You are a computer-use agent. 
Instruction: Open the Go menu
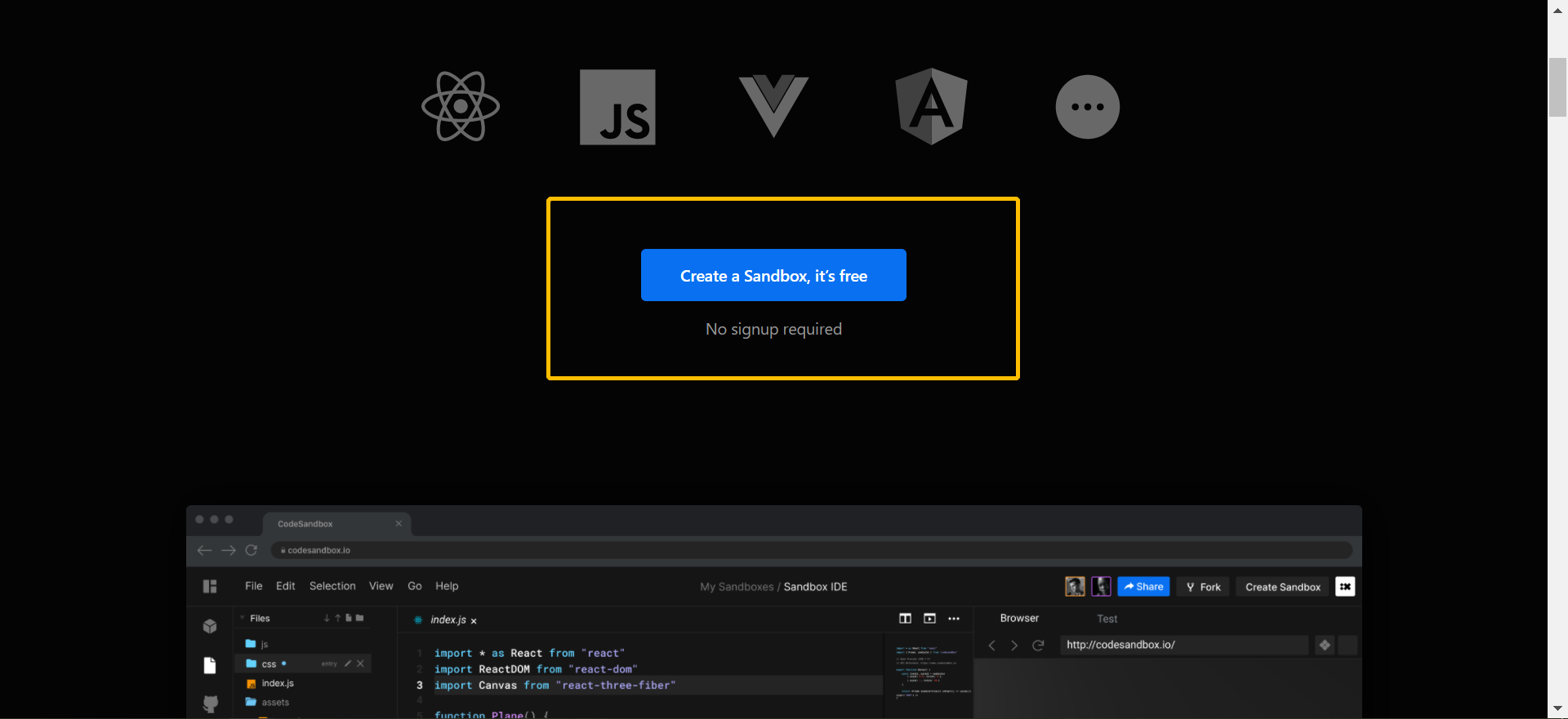click(415, 586)
